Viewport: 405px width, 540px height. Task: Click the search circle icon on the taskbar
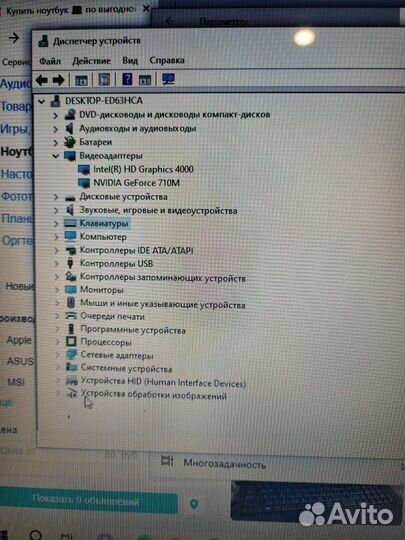35,535
